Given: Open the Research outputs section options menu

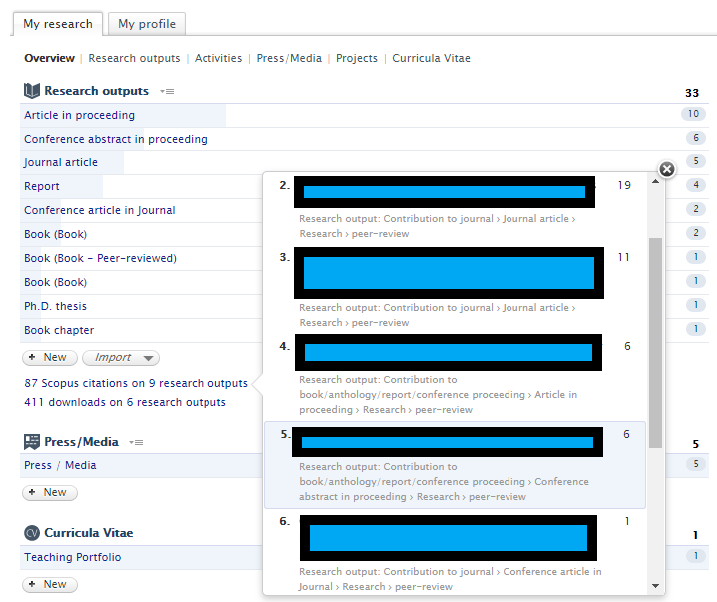Looking at the screenshot, I should click(167, 91).
